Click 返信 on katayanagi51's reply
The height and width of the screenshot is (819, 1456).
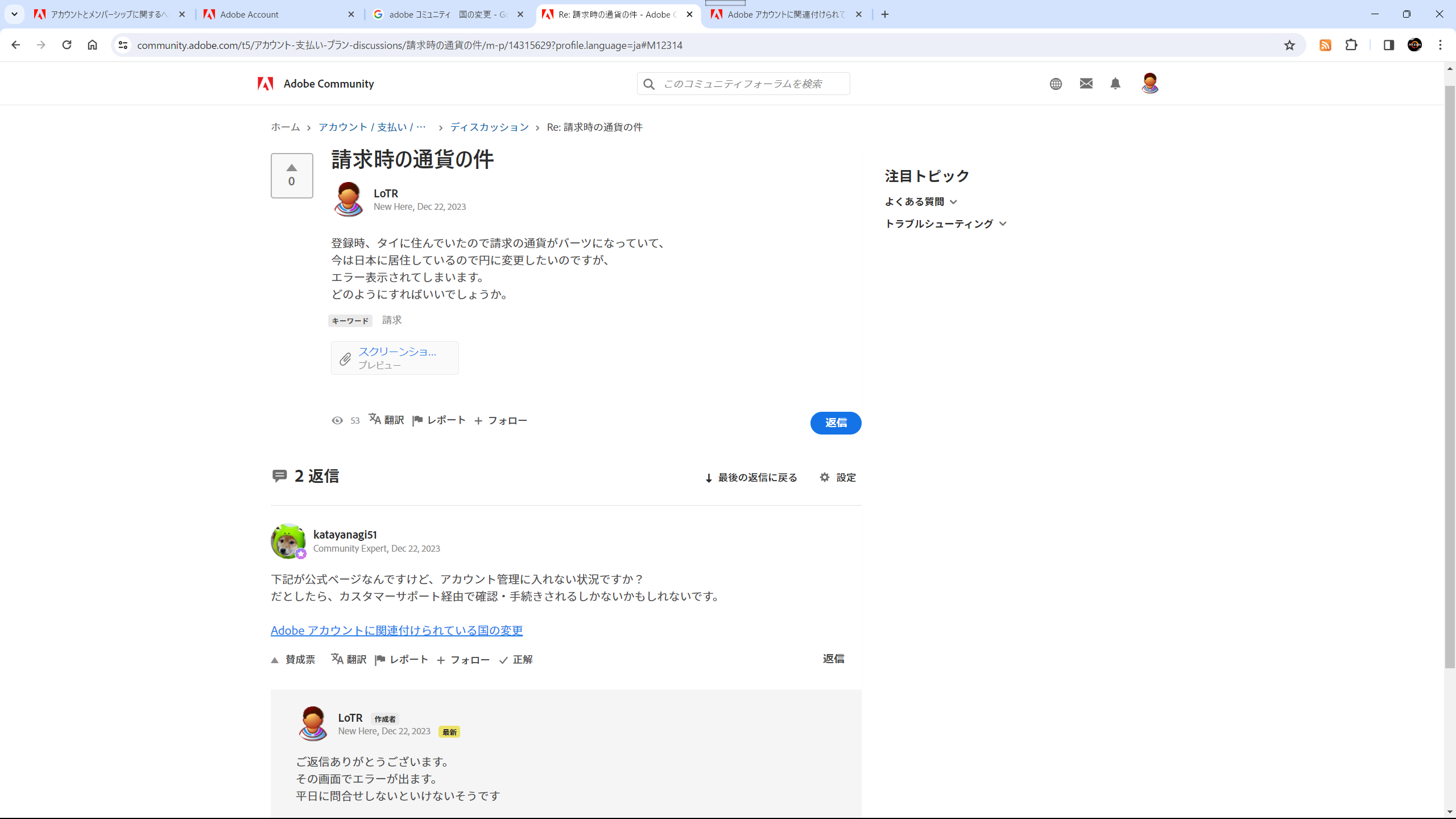[833, 659]
